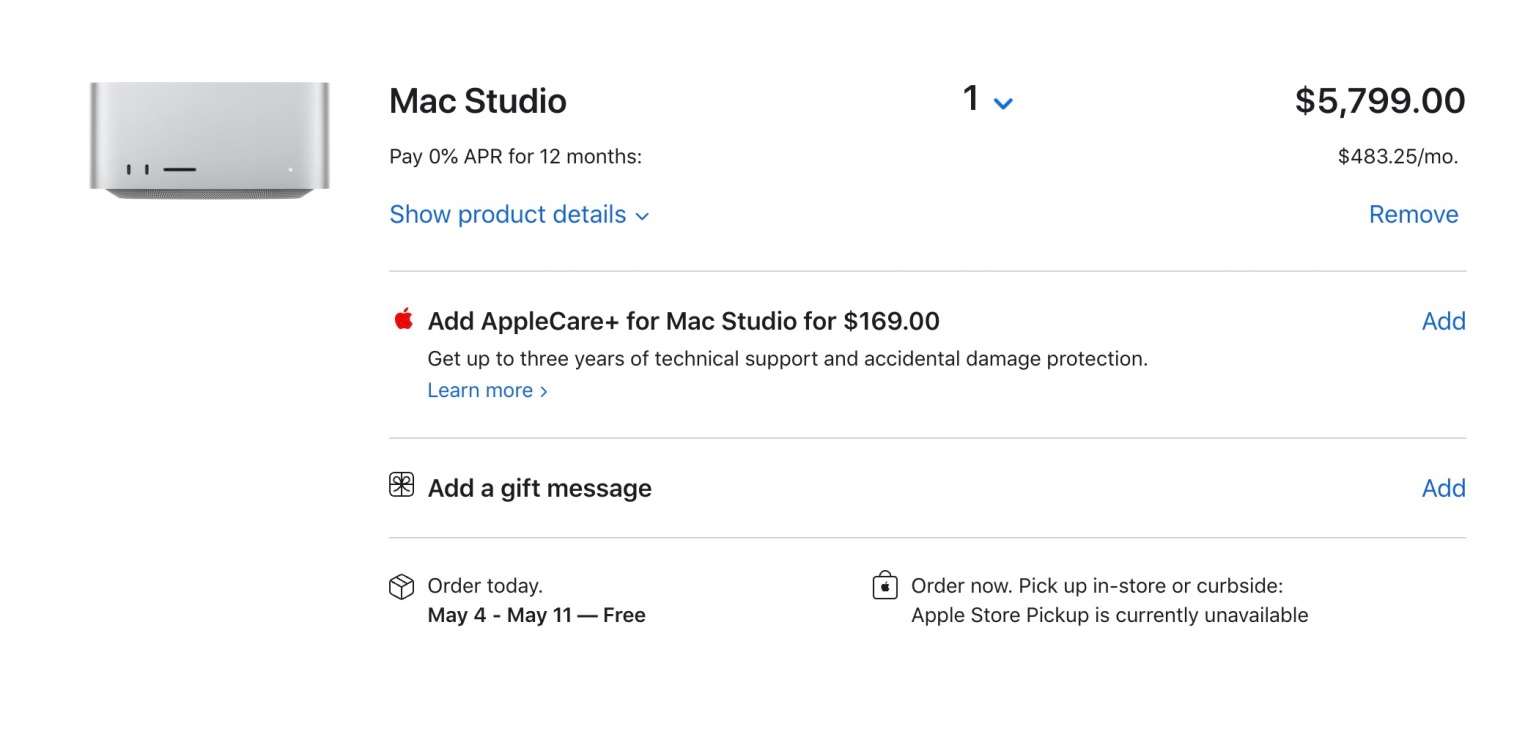Click the Mac Studio product title
Screen dimensions: 1536x729
(478, 101)
